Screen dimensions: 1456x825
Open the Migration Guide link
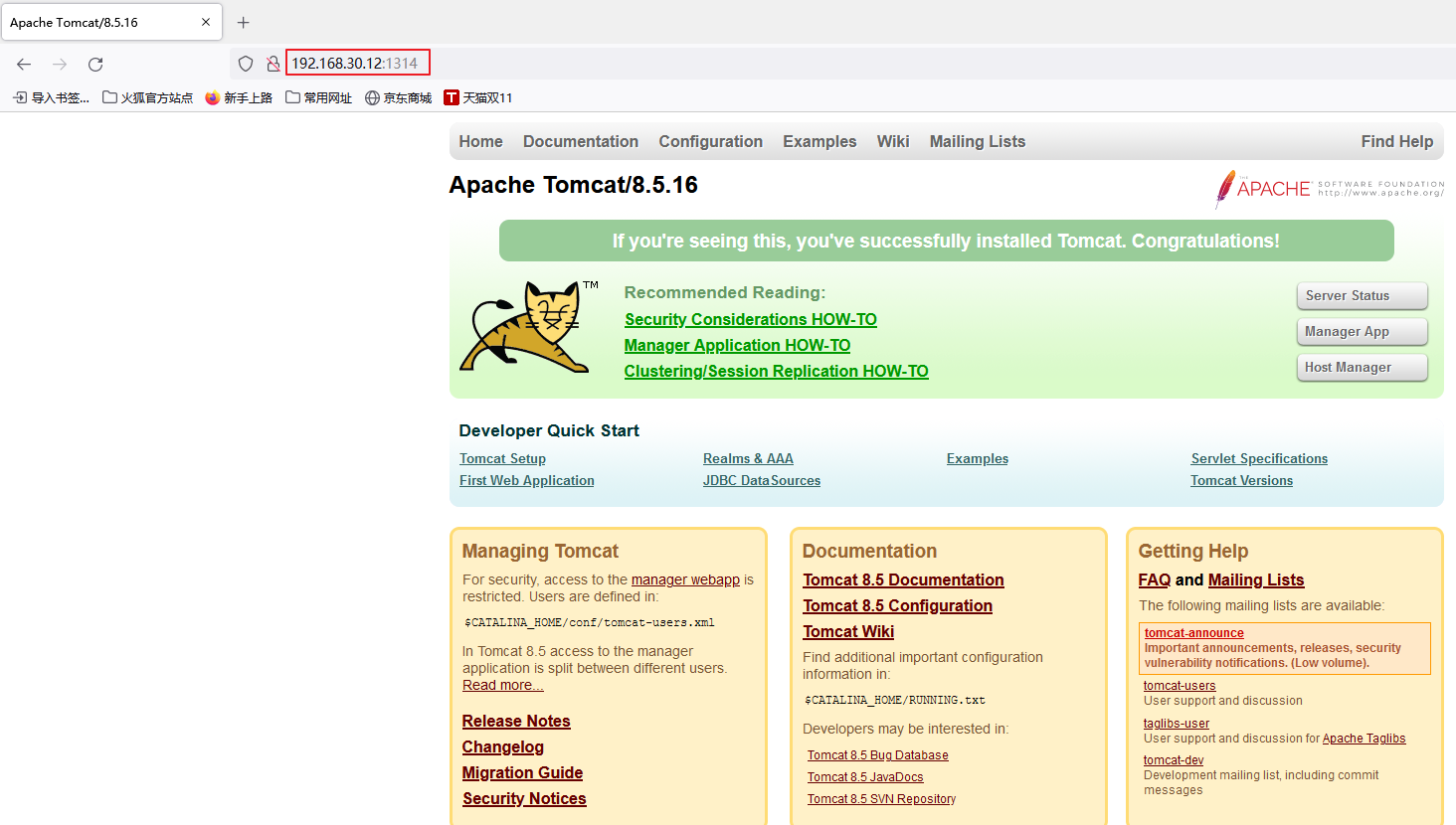(522, 772)
